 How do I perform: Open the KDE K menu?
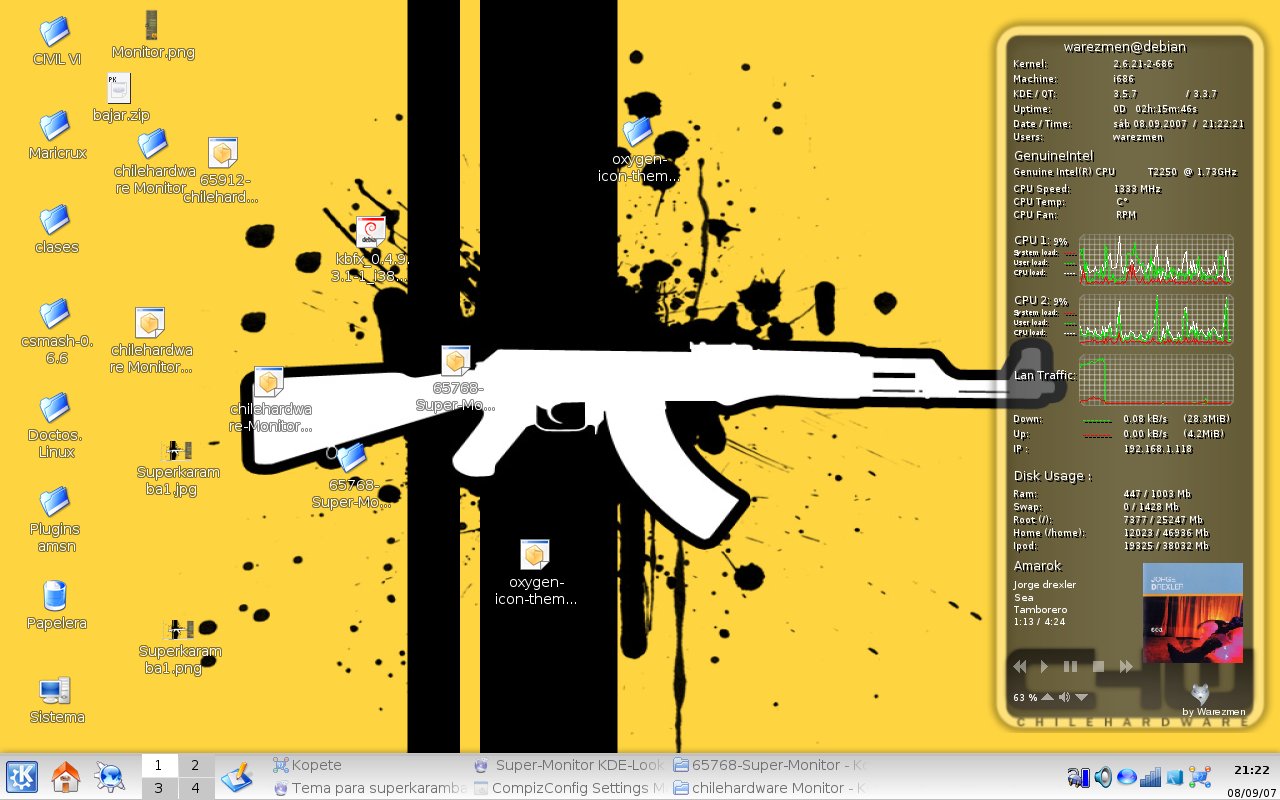[x=22, y=776]
